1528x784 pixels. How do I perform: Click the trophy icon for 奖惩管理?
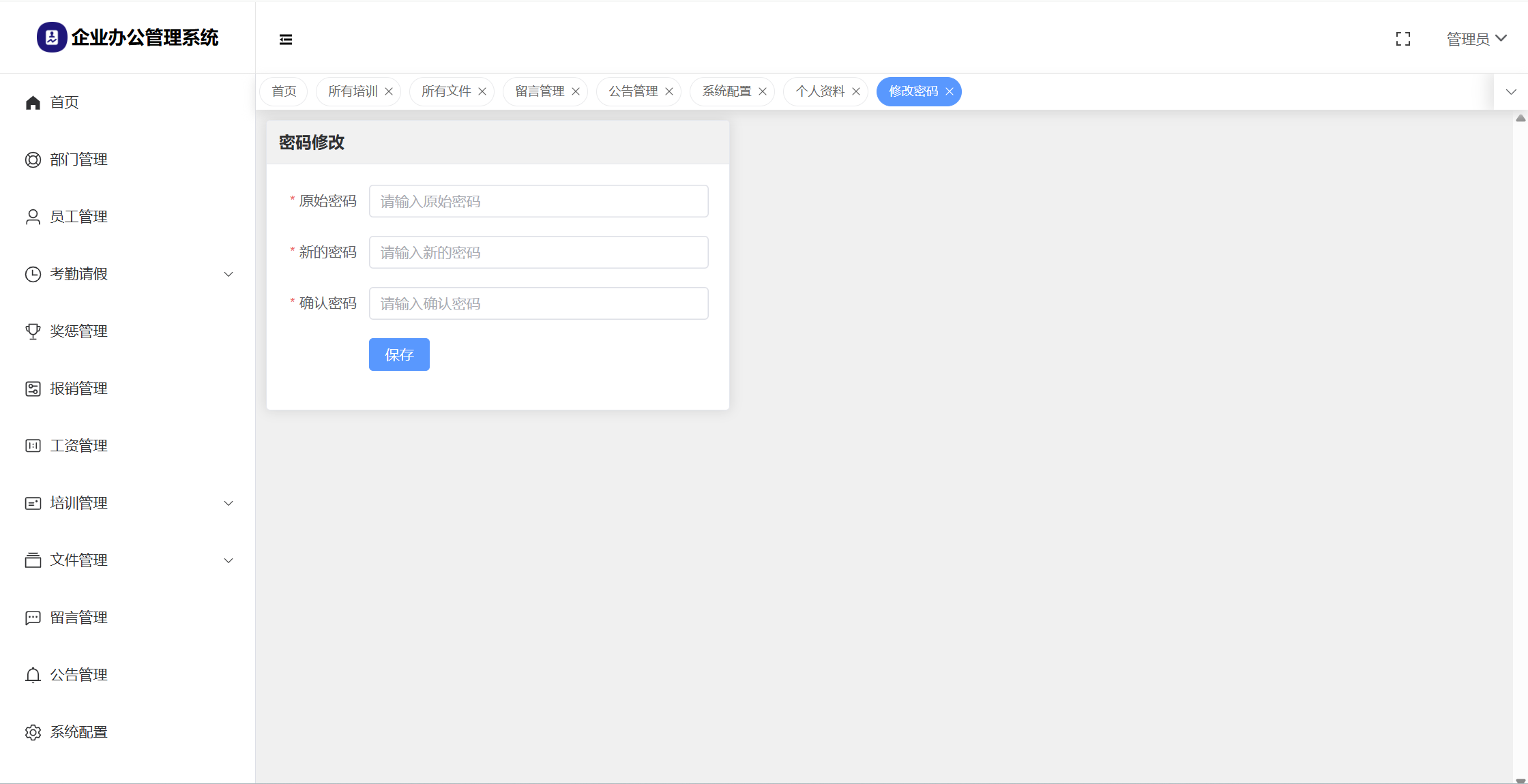click(x=33, y=331)
